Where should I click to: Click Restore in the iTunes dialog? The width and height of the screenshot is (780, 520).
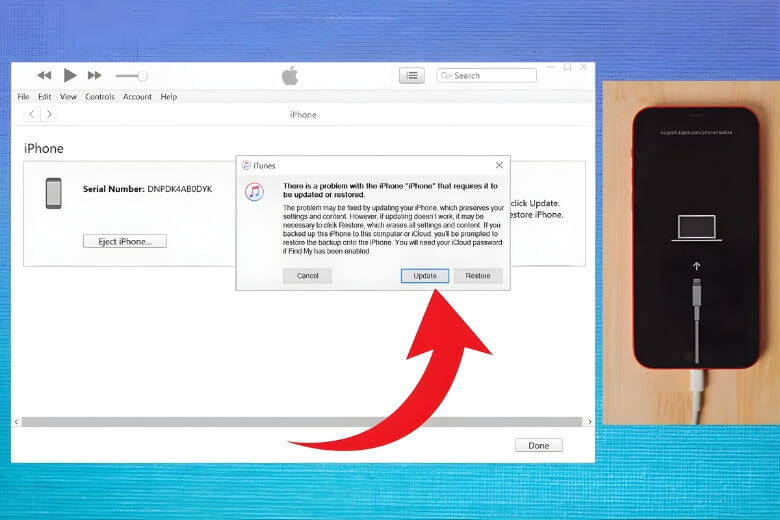pos(478,276)
